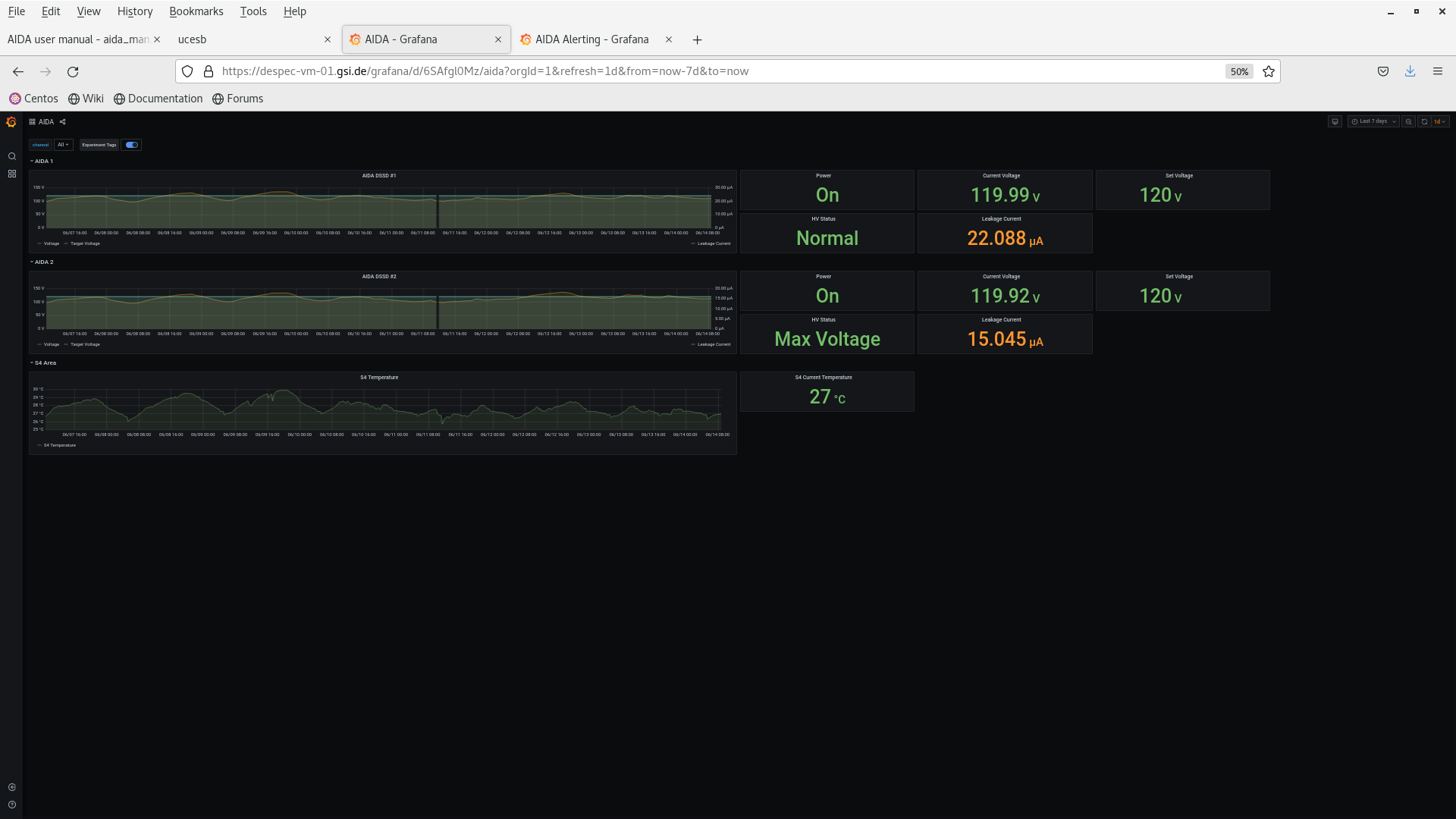Cycle the view mode with monitor icon

pos(1335,121)
